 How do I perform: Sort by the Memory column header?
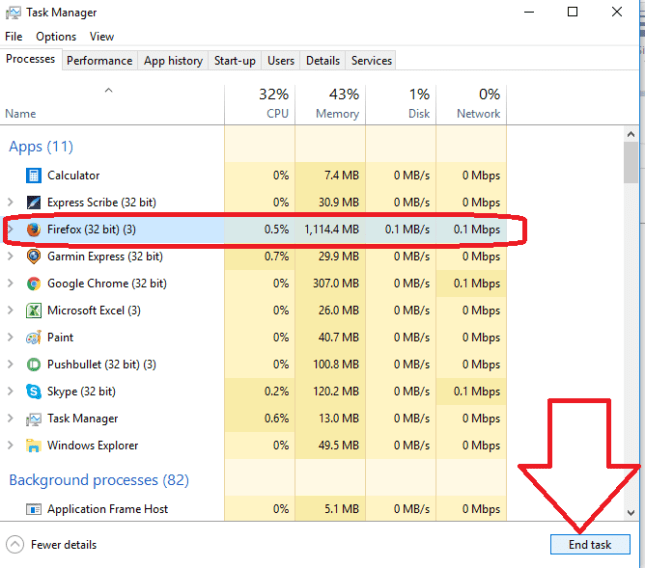[x=330, y=104]
